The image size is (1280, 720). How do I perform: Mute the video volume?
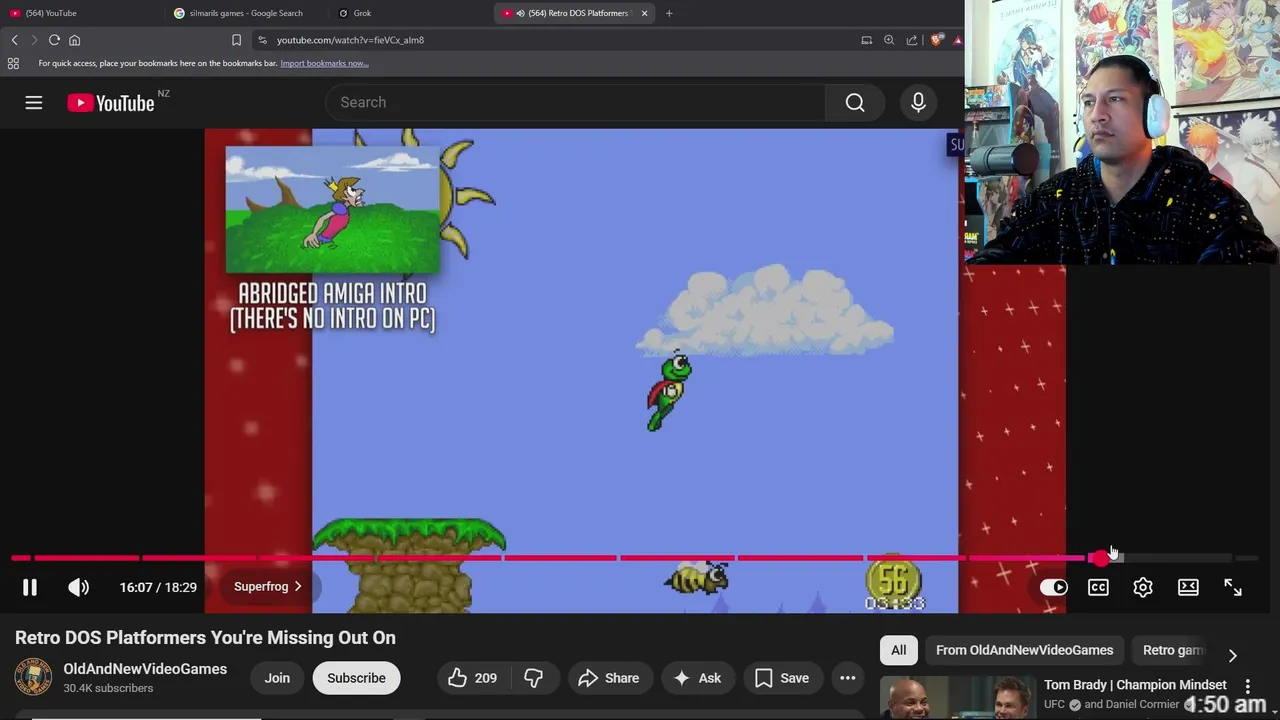pos(78,587)
